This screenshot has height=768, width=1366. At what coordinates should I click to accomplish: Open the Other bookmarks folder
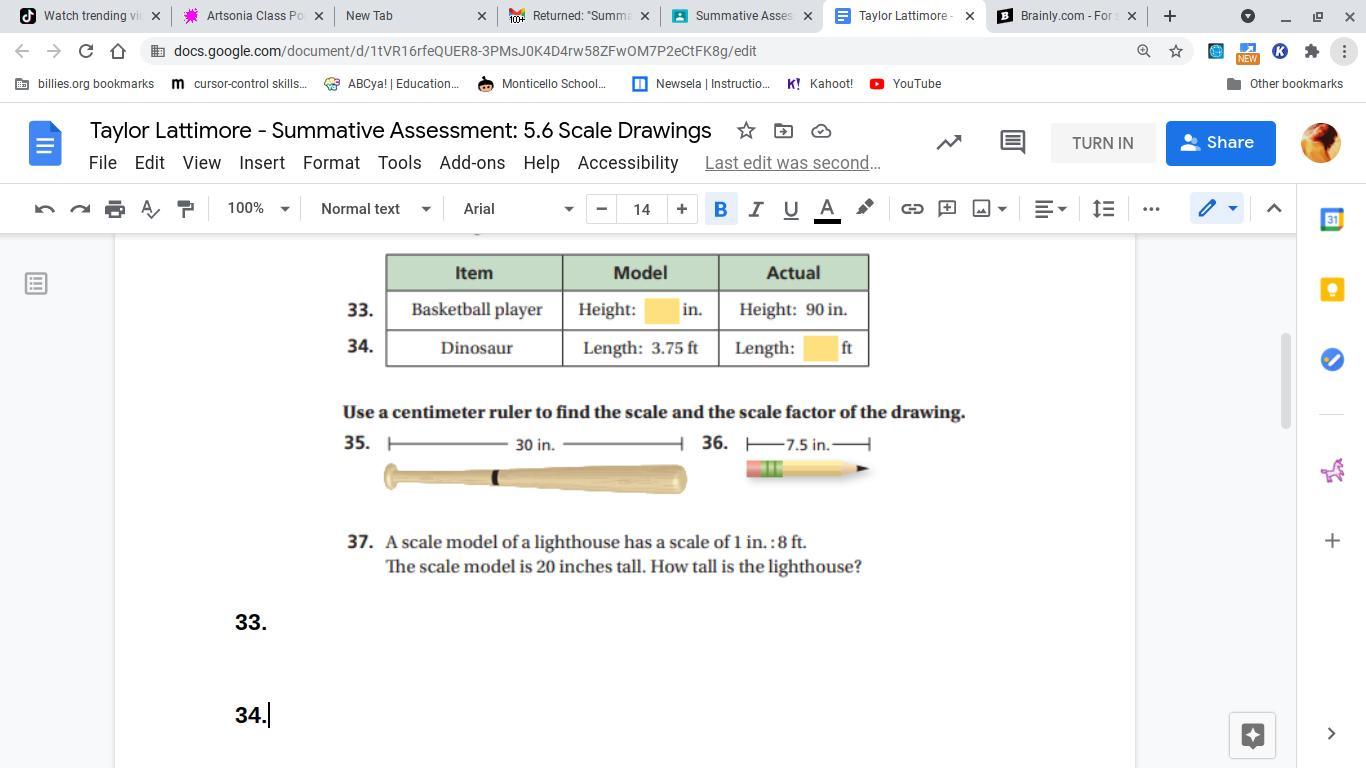[x=1285, y=84]
